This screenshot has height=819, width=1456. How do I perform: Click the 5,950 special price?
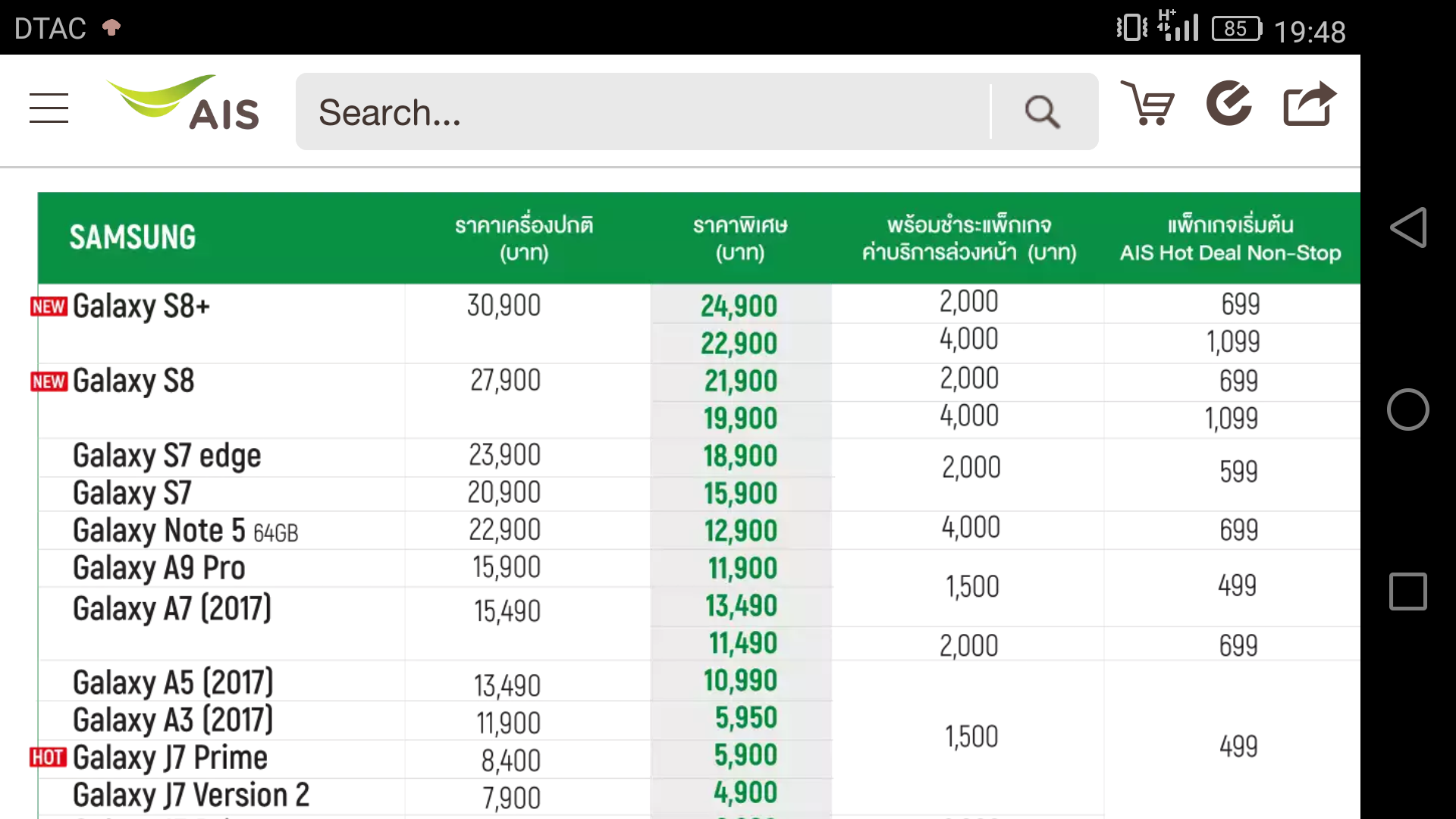(746, 717)
